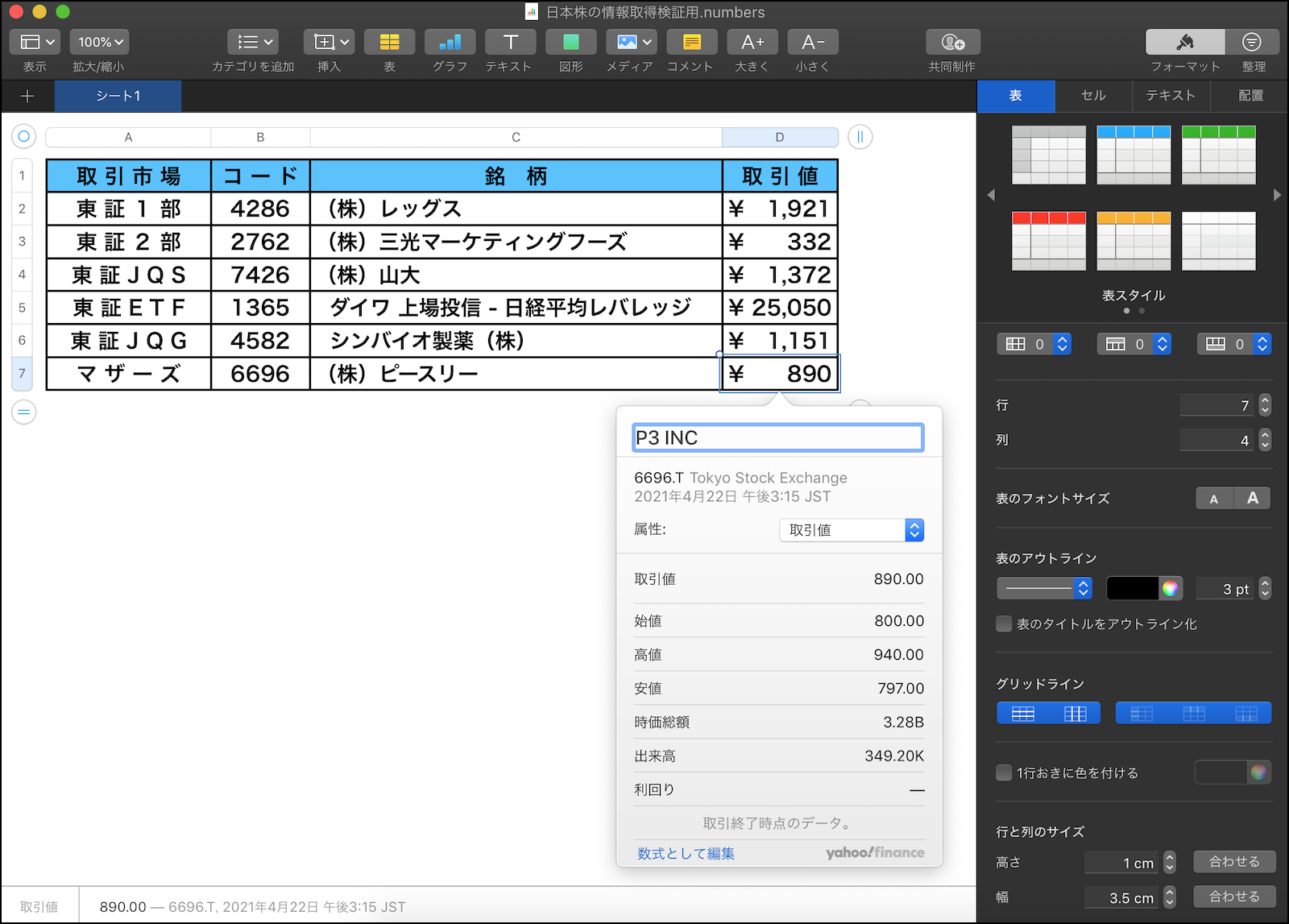Switch to the 配置 tab
Screen dimensions: 1289x924
tap(1250, 96)
